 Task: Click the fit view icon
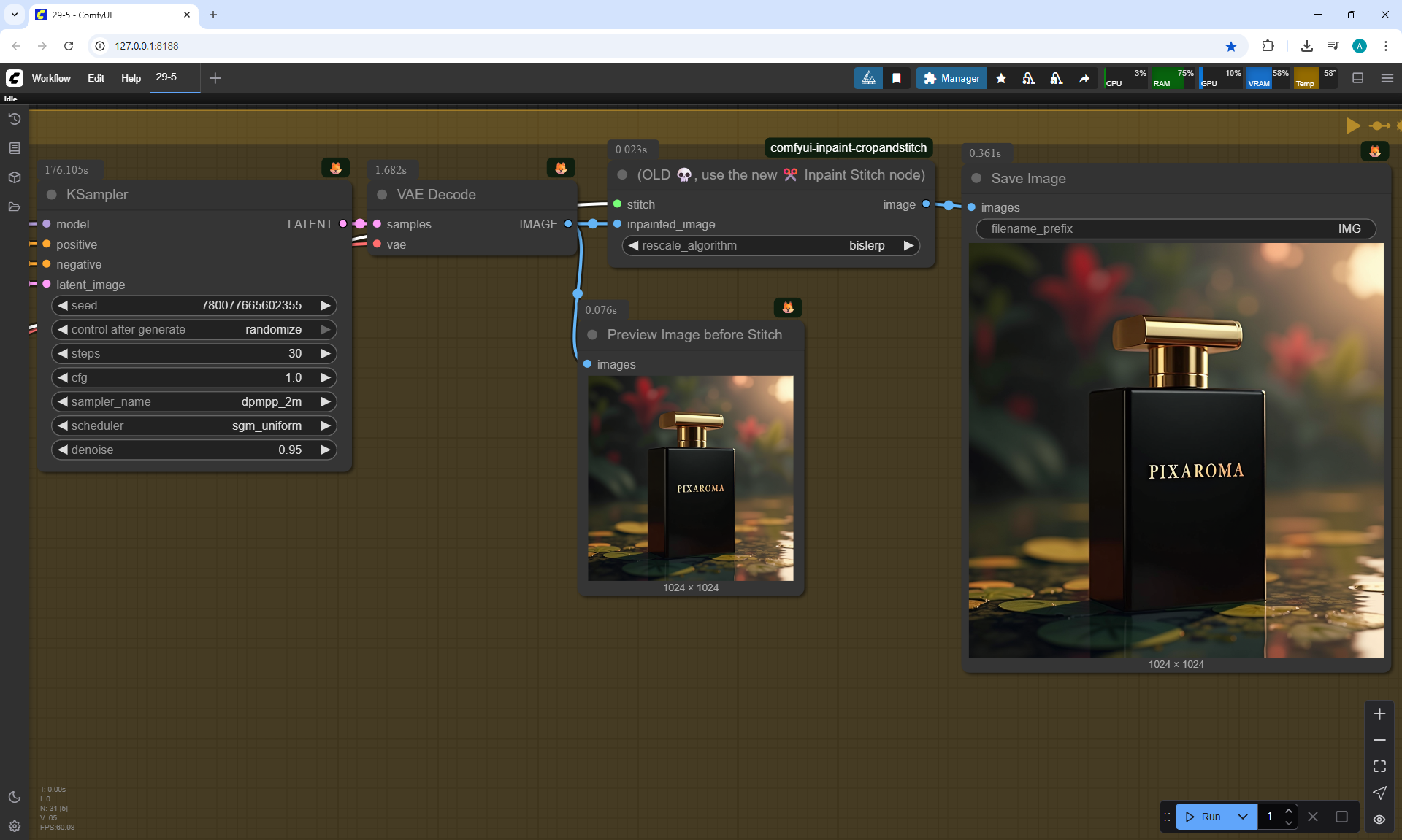pyautogui.click(x=1379, y=766)
